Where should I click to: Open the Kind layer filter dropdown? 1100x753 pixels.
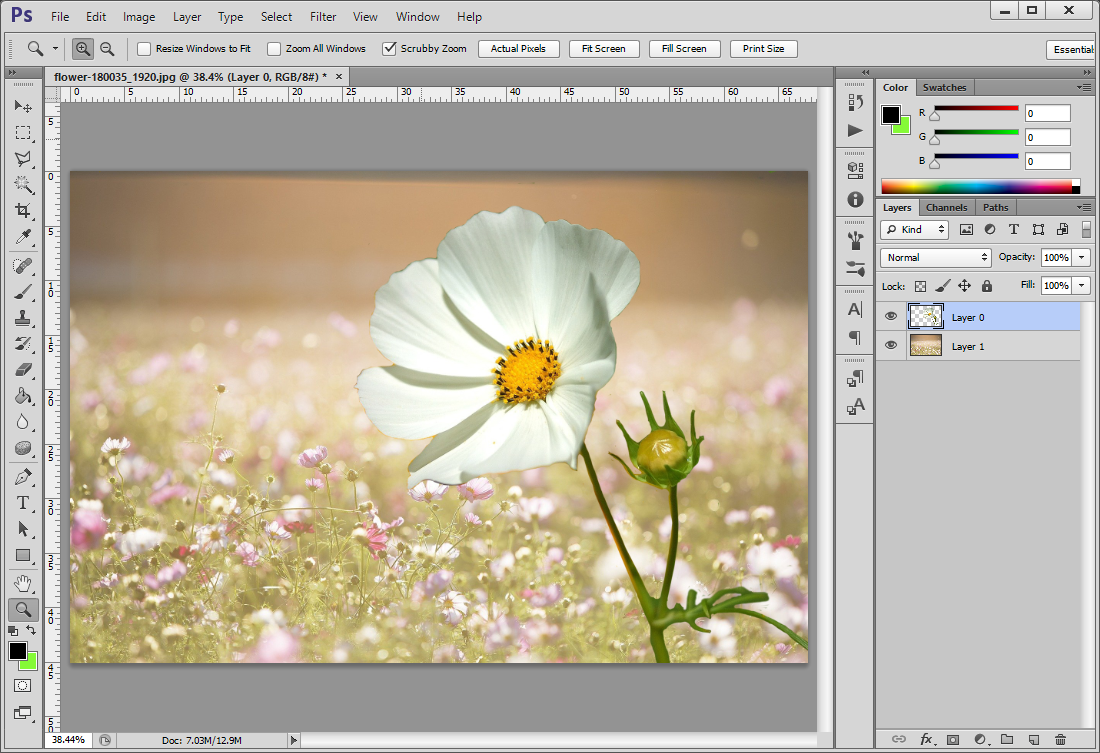914,230
